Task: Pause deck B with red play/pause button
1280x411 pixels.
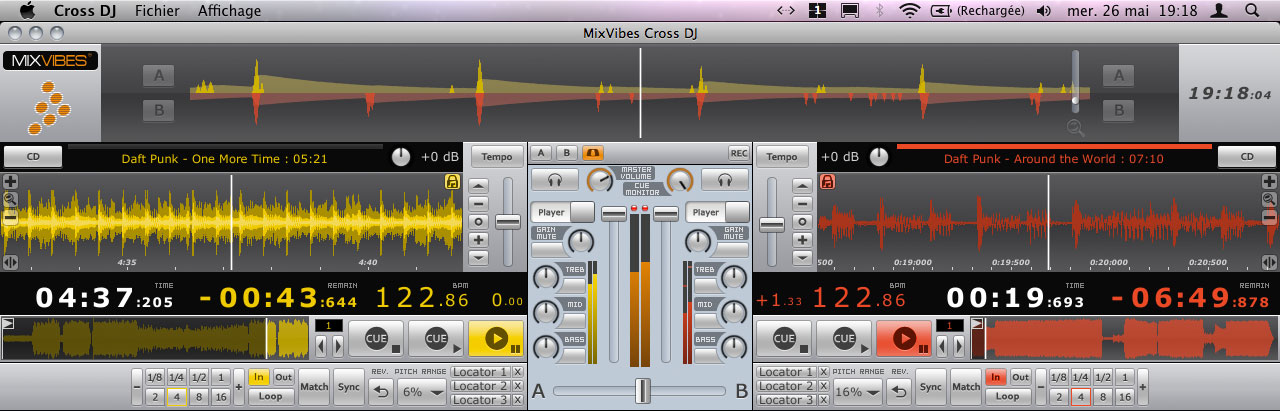Action: coord(904,338)
